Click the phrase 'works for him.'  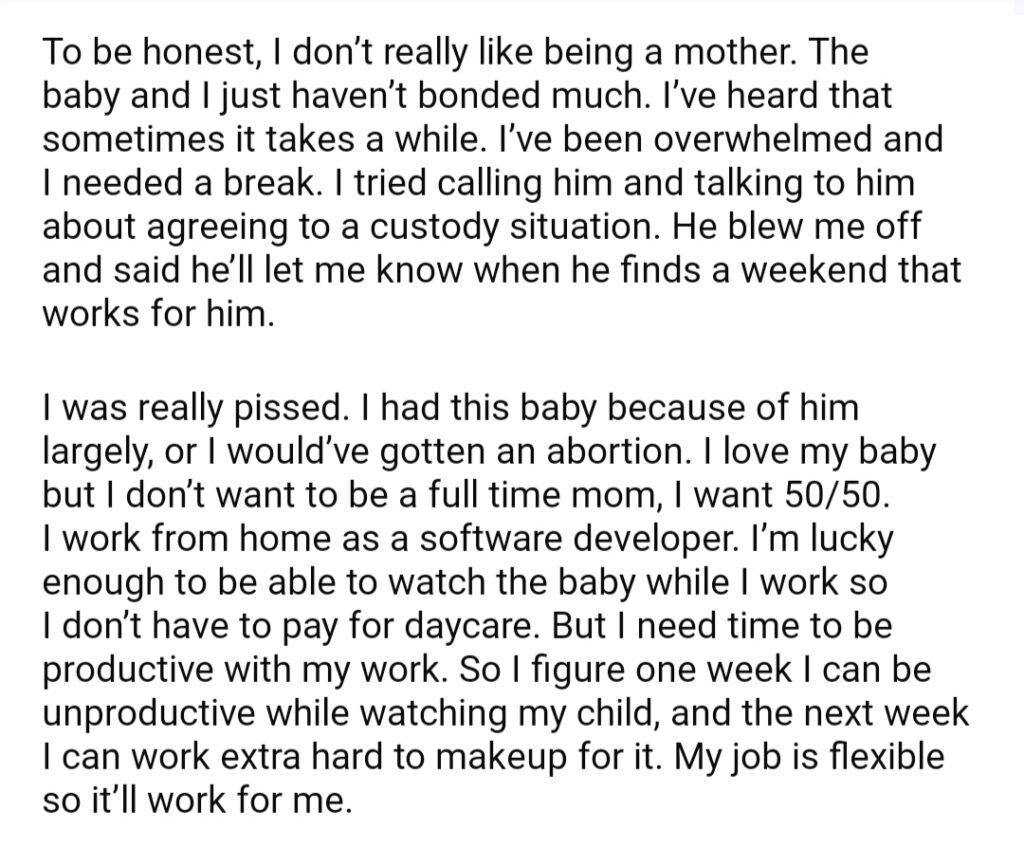(159, 315)
